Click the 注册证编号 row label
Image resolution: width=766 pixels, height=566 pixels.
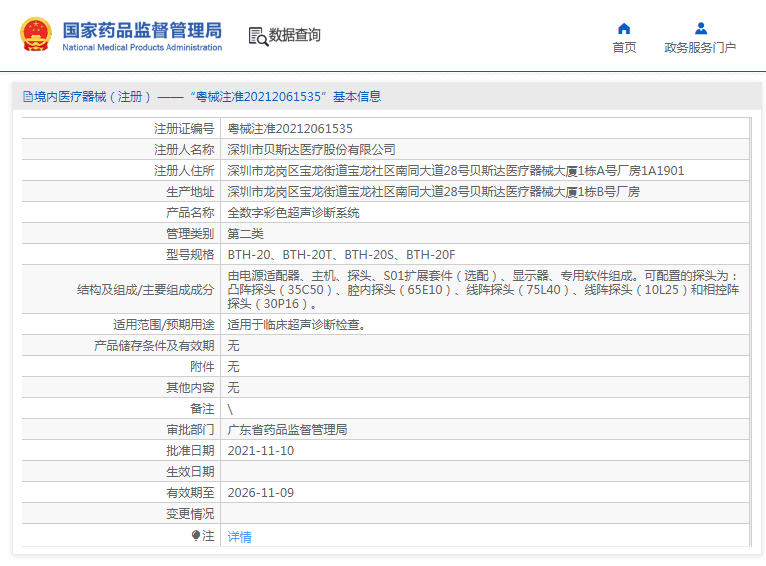click(184, 128)
